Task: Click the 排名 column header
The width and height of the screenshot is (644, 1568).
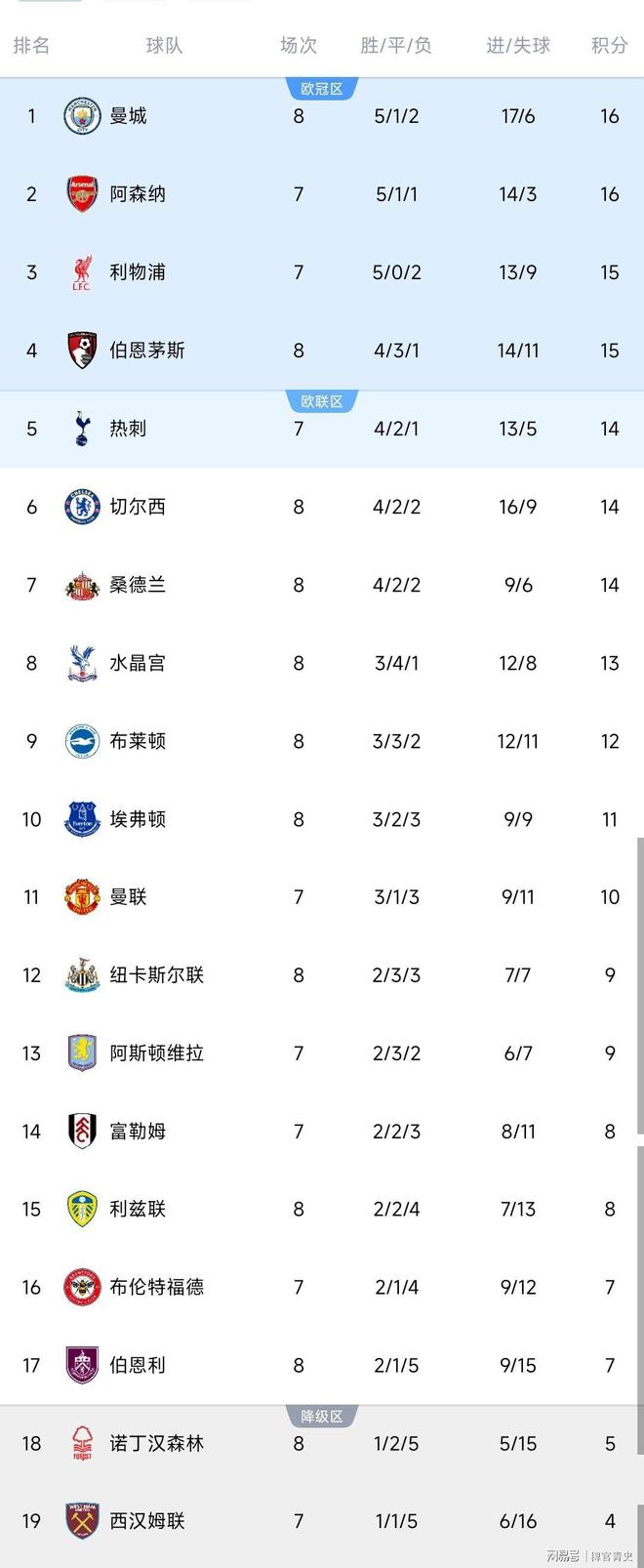Action: pyautogui.click(x=31, y=45)
